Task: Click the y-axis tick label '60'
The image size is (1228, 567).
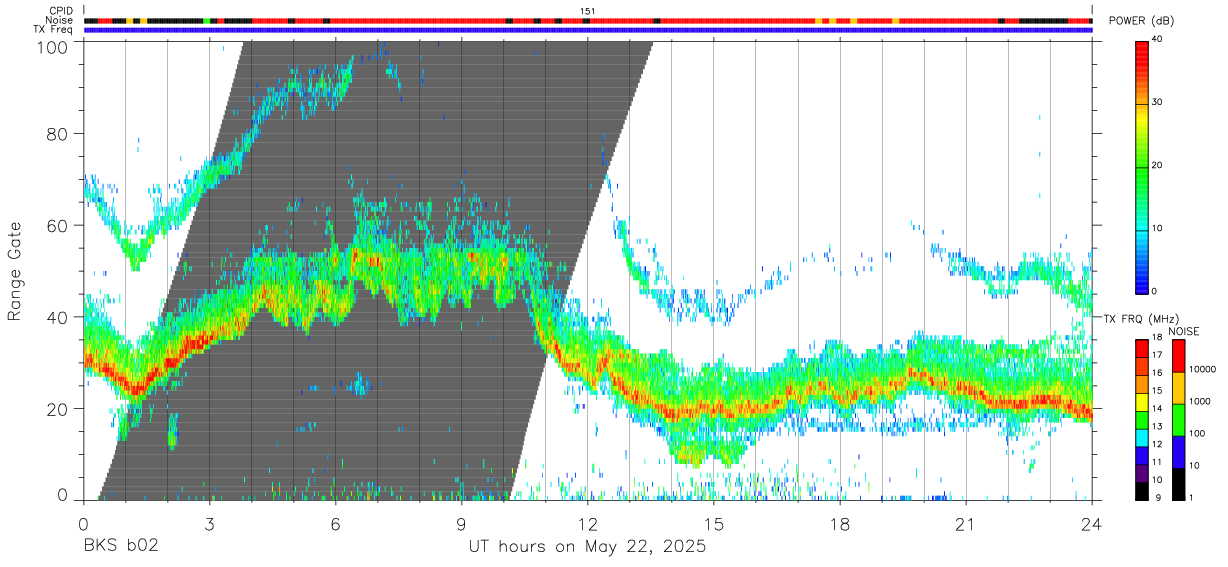Action: coord(57,225)
